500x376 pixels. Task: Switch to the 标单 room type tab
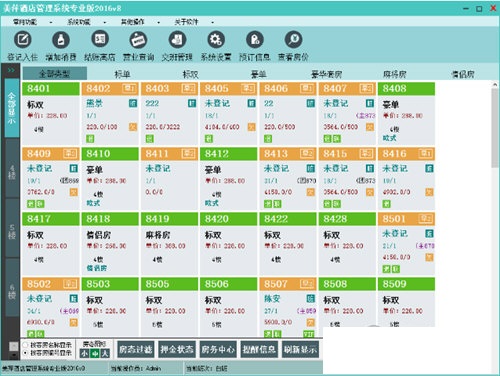(122, 74)
